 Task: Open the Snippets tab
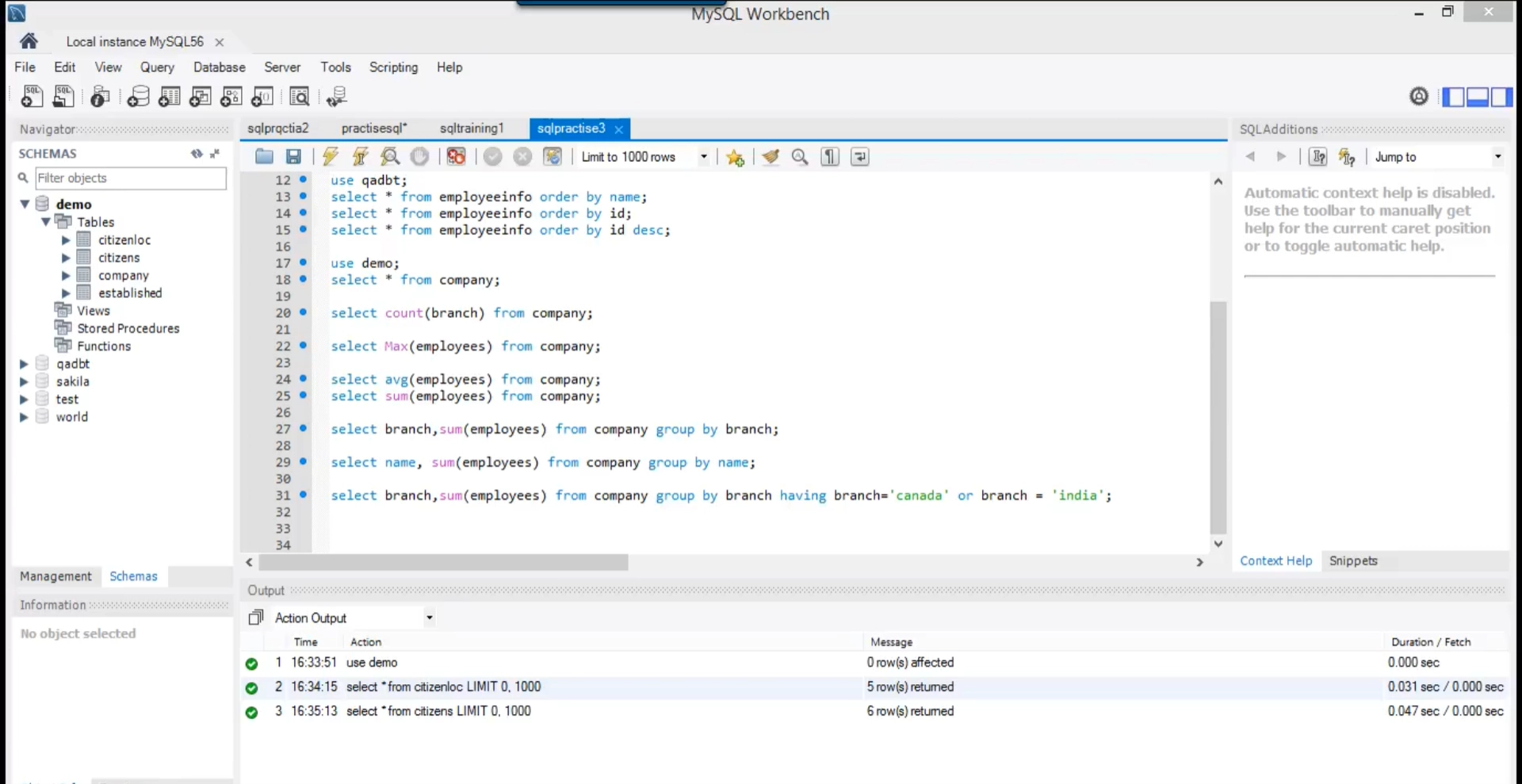[1353, 561]
